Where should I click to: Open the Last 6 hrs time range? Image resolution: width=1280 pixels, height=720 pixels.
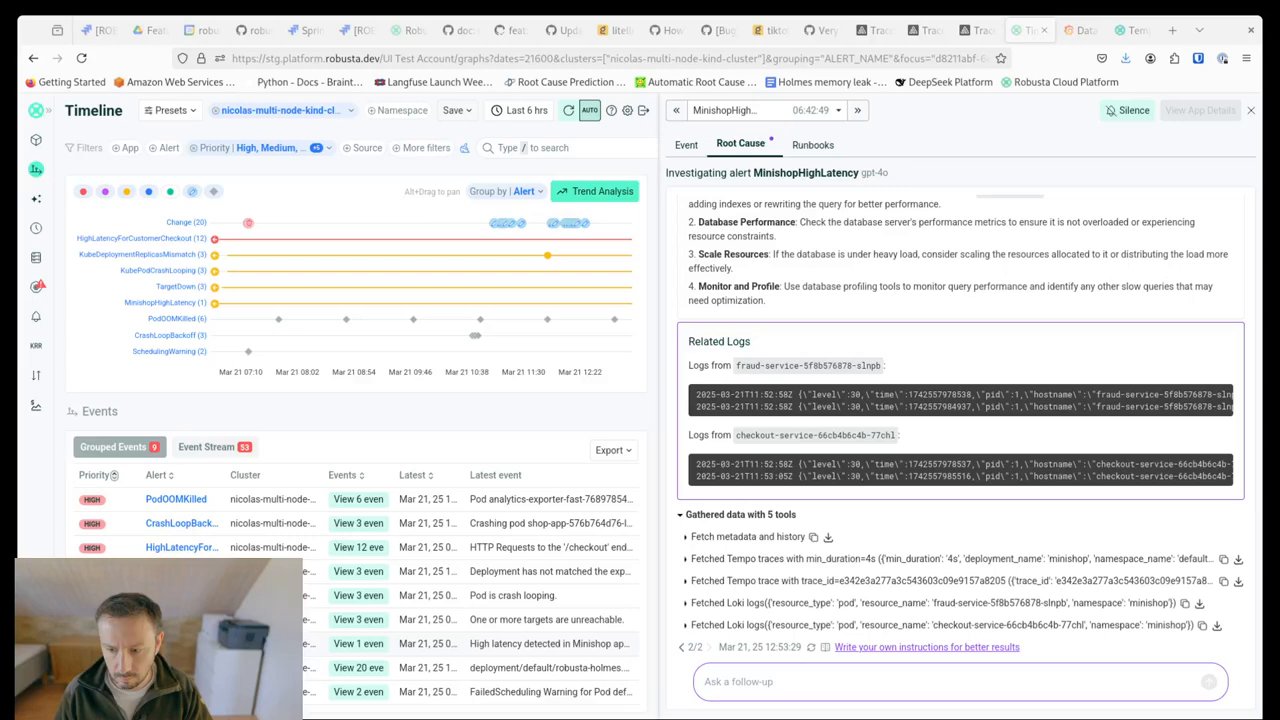pyautogui.click(x=521, y=110)
